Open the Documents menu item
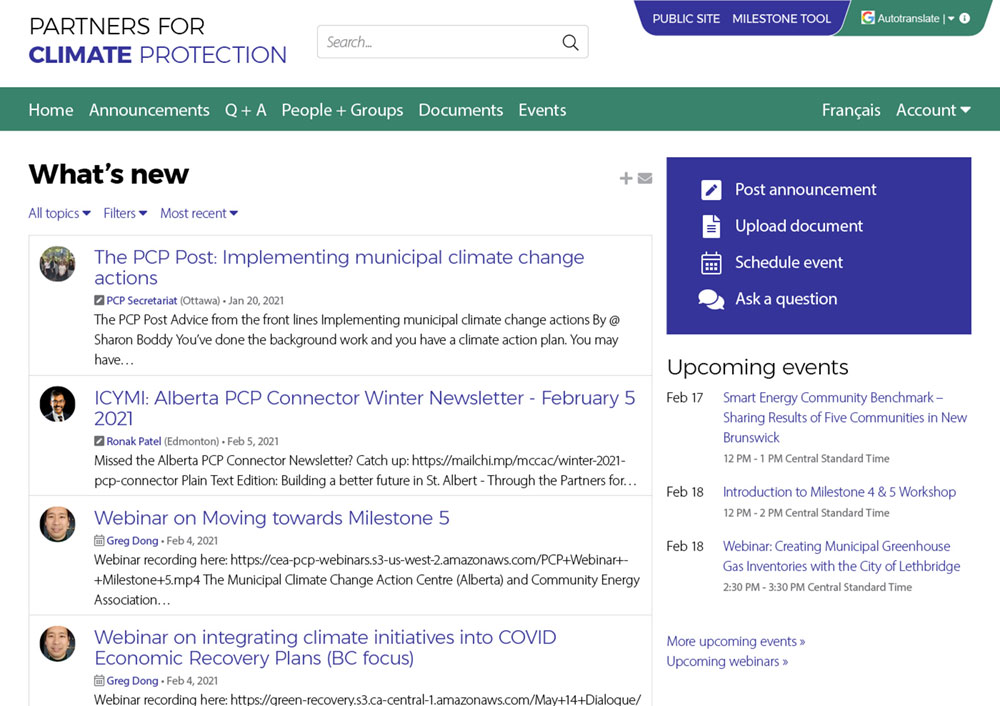 (460, 110)
